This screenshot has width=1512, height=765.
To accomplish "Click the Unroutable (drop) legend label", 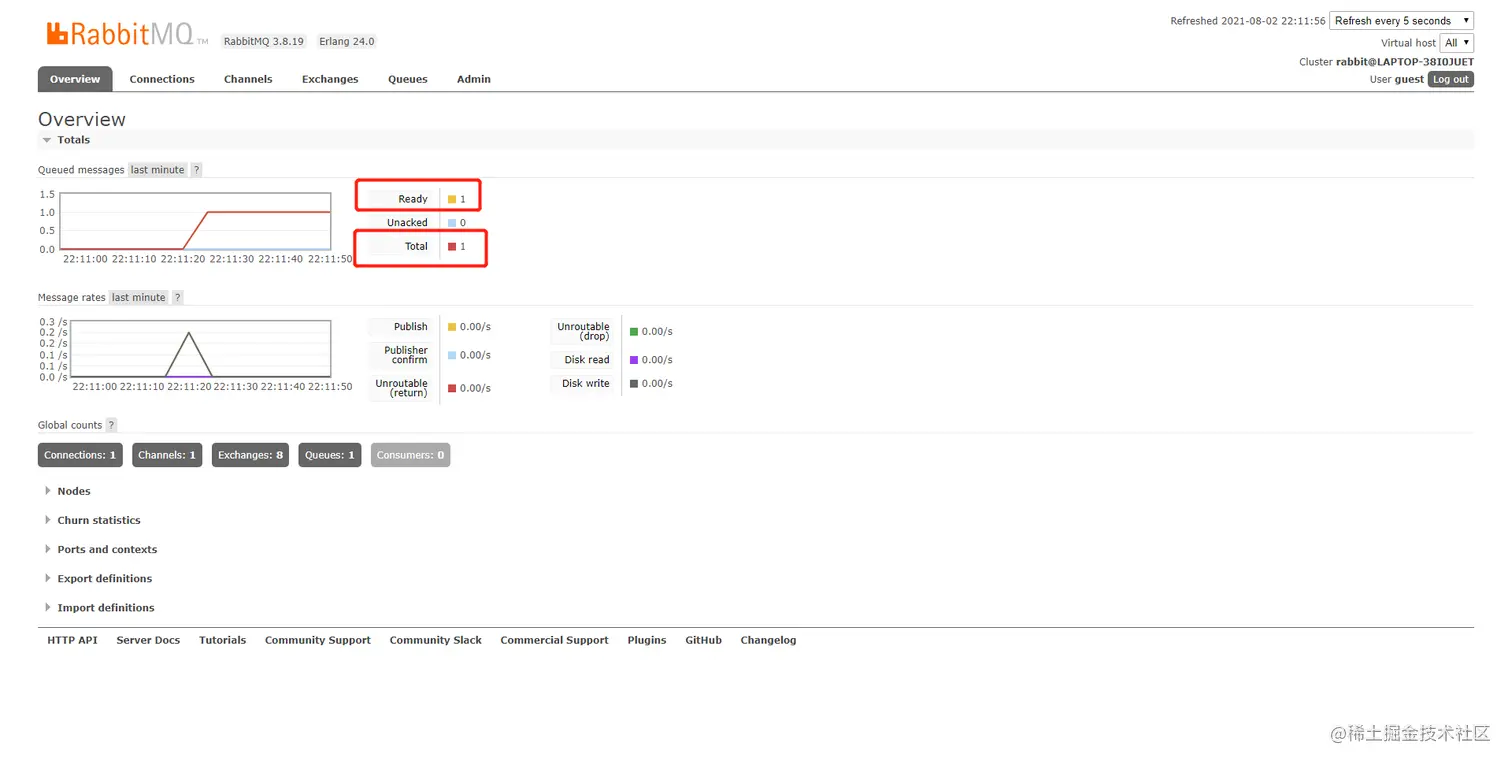I will tap(583, 331).
